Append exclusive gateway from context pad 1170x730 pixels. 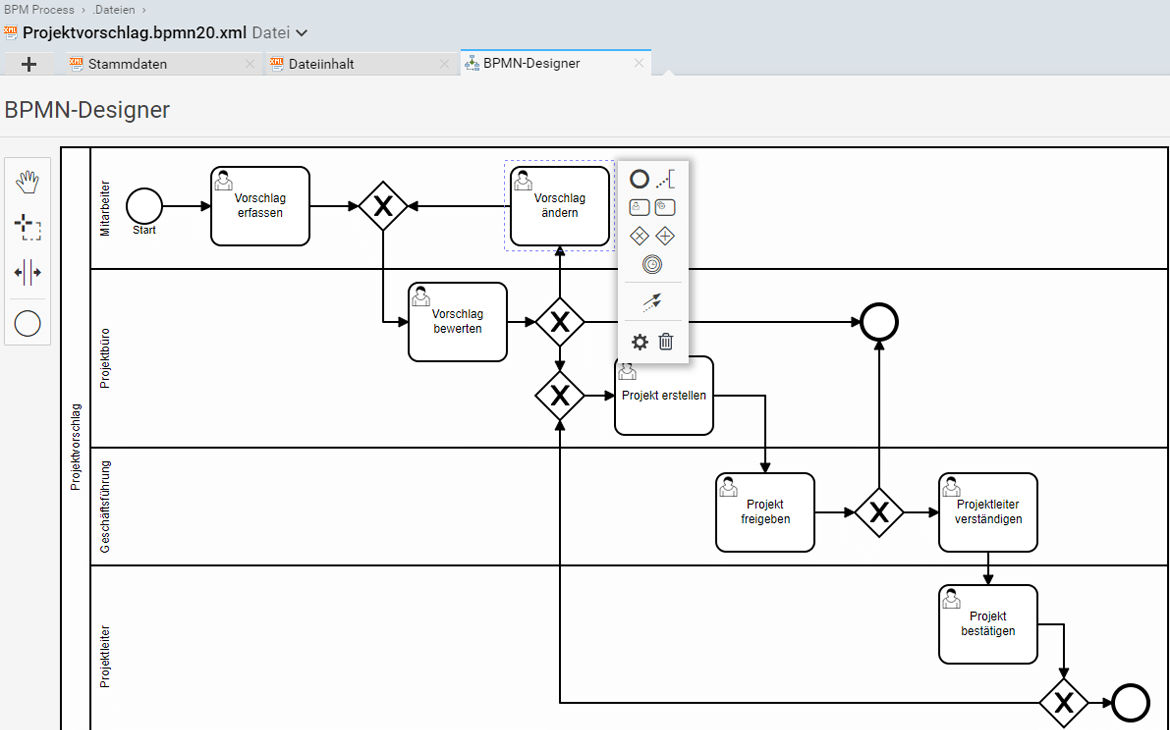click(639, 236)
